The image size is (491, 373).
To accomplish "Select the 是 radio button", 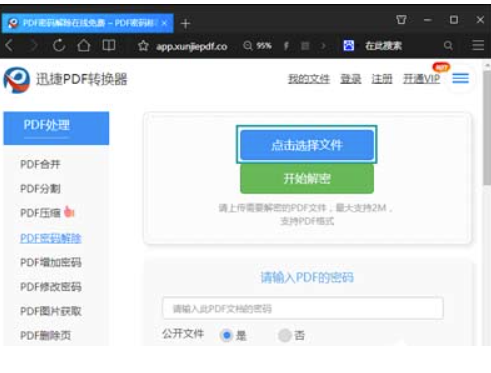I will (227, 335).
